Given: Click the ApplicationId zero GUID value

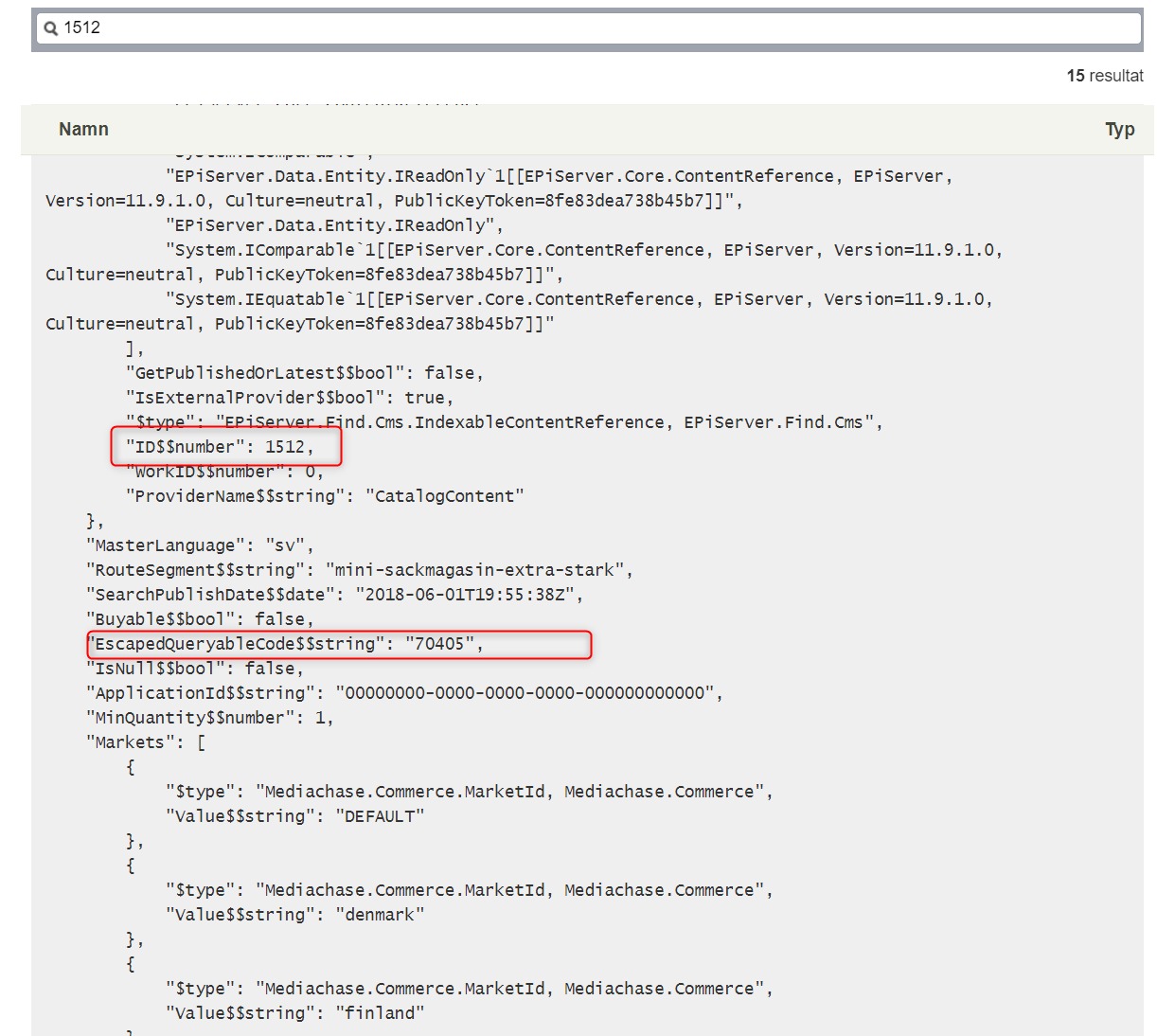Looking at the screenshot, I should coord(525,693).
